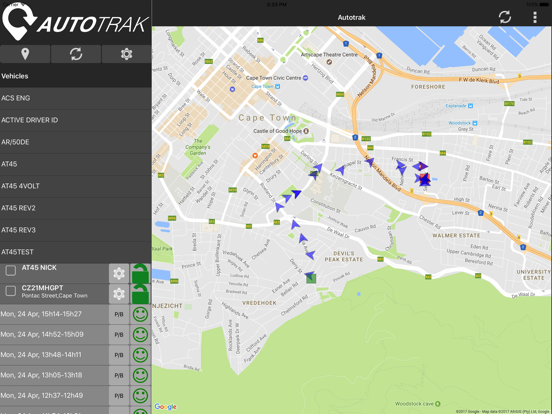Select the CZ21MHGPT vehicle name
This screenshot has height=414, width=552.
pyautogui.click(x=42, y=288)
